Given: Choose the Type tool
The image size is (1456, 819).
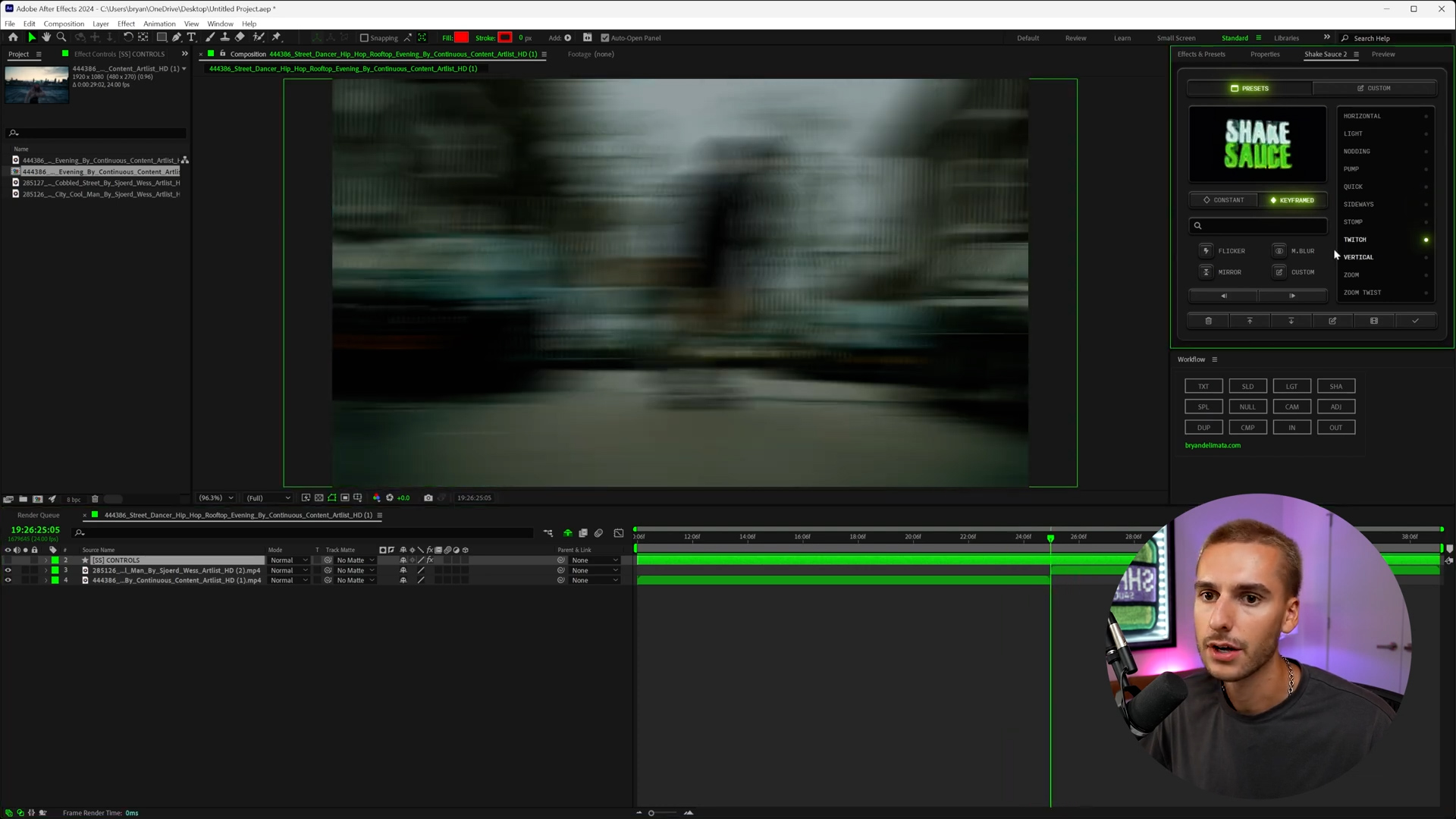Looking at the screenshot, I should (192, 37).
